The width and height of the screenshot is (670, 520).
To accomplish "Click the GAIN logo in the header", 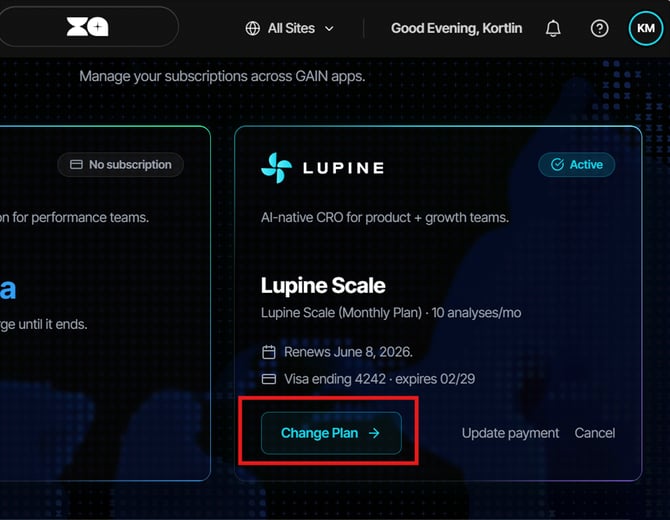I will pyautogui.click(x=88, y=27).
